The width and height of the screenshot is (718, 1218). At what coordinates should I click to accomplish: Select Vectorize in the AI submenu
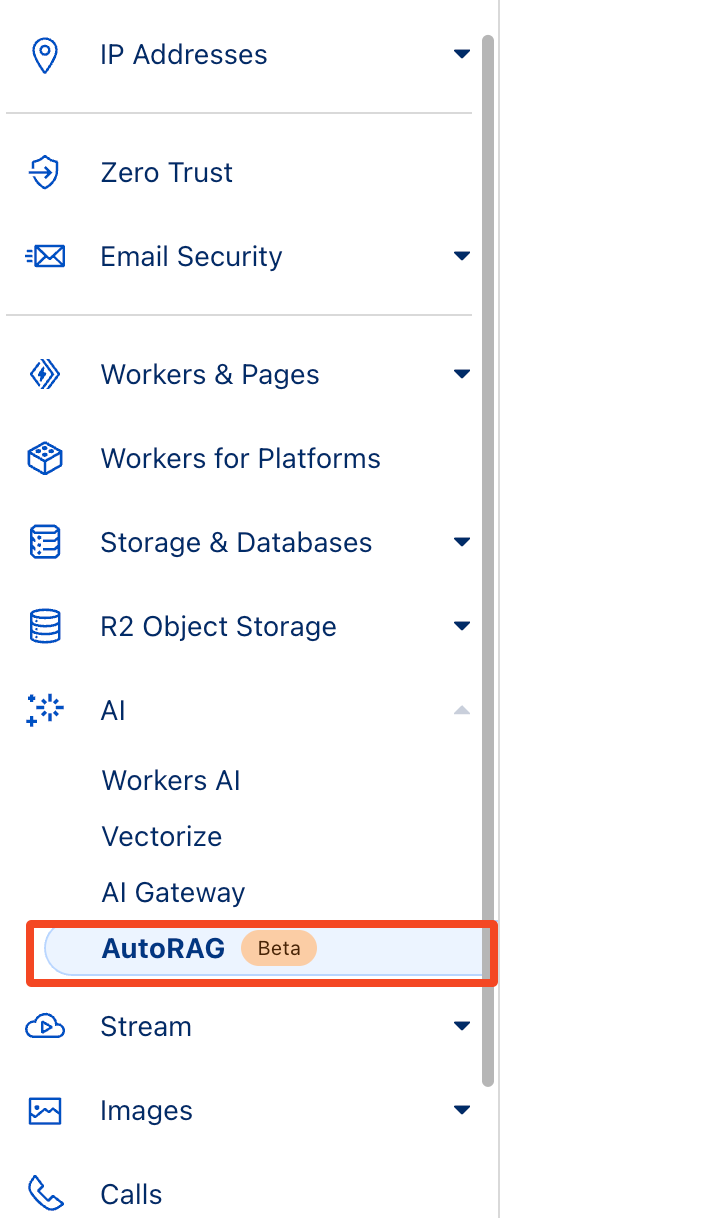[162, 837]
